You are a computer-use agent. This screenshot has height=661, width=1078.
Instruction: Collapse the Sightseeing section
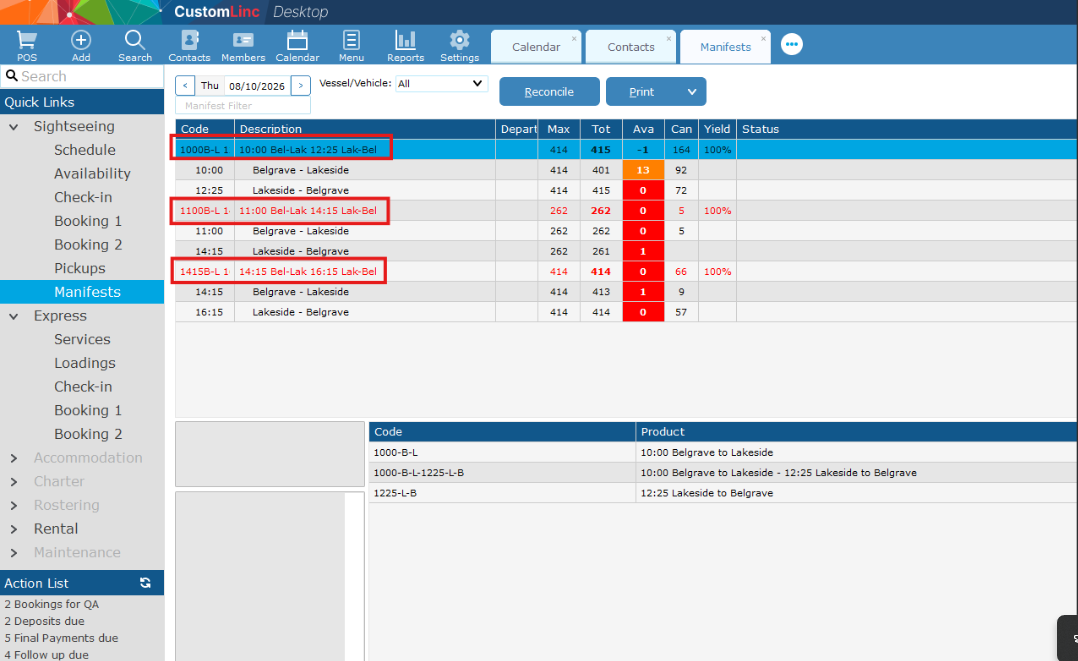point(14,127)
